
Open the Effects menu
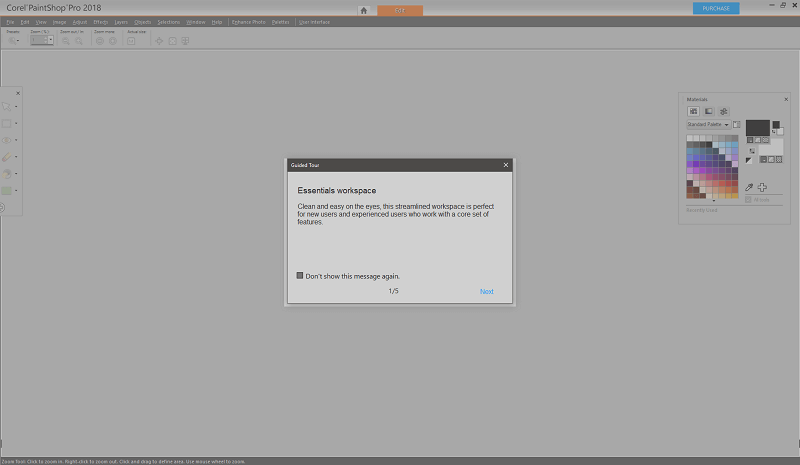[101, 22]
